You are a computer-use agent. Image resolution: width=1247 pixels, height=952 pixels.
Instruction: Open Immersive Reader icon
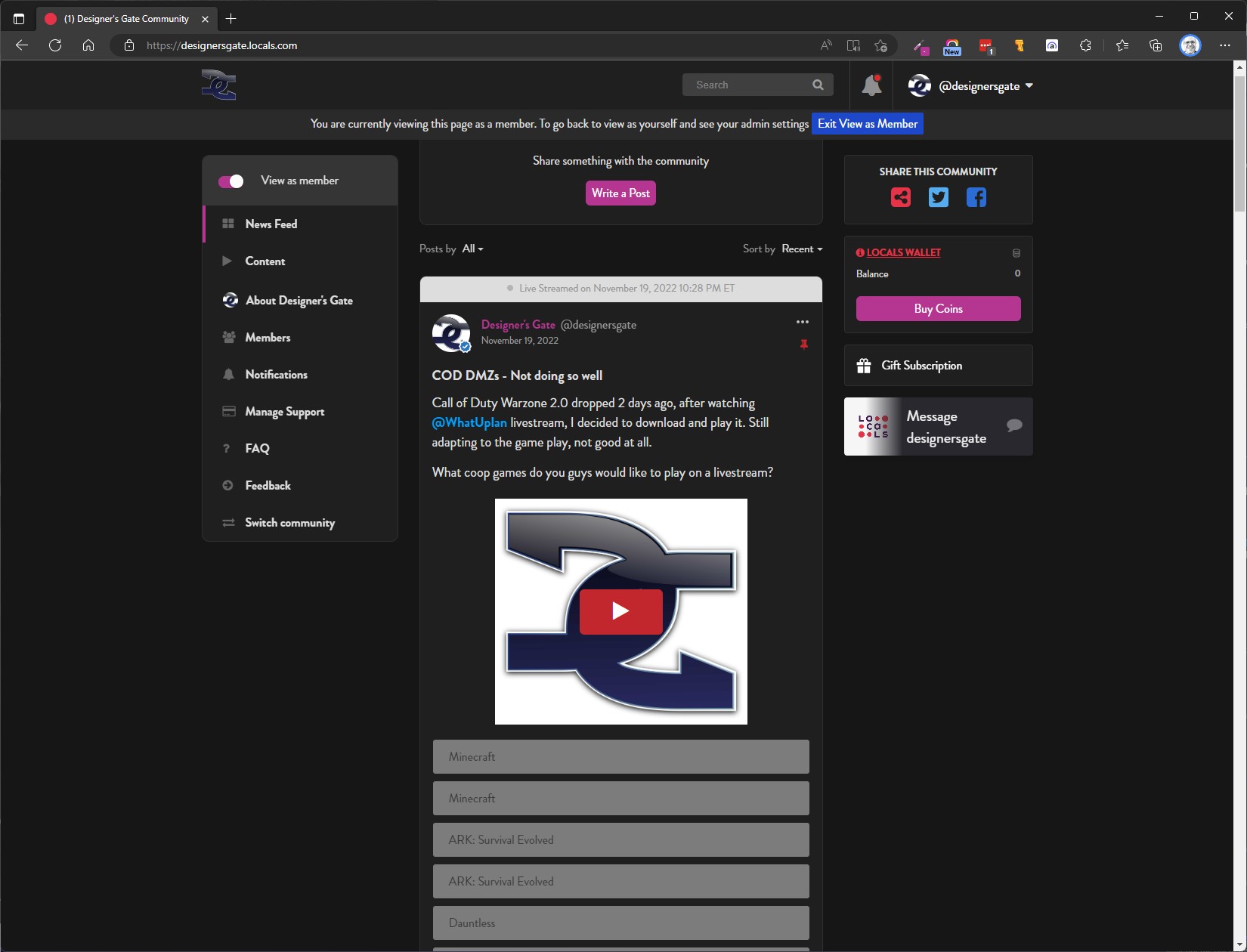point(853,45)
